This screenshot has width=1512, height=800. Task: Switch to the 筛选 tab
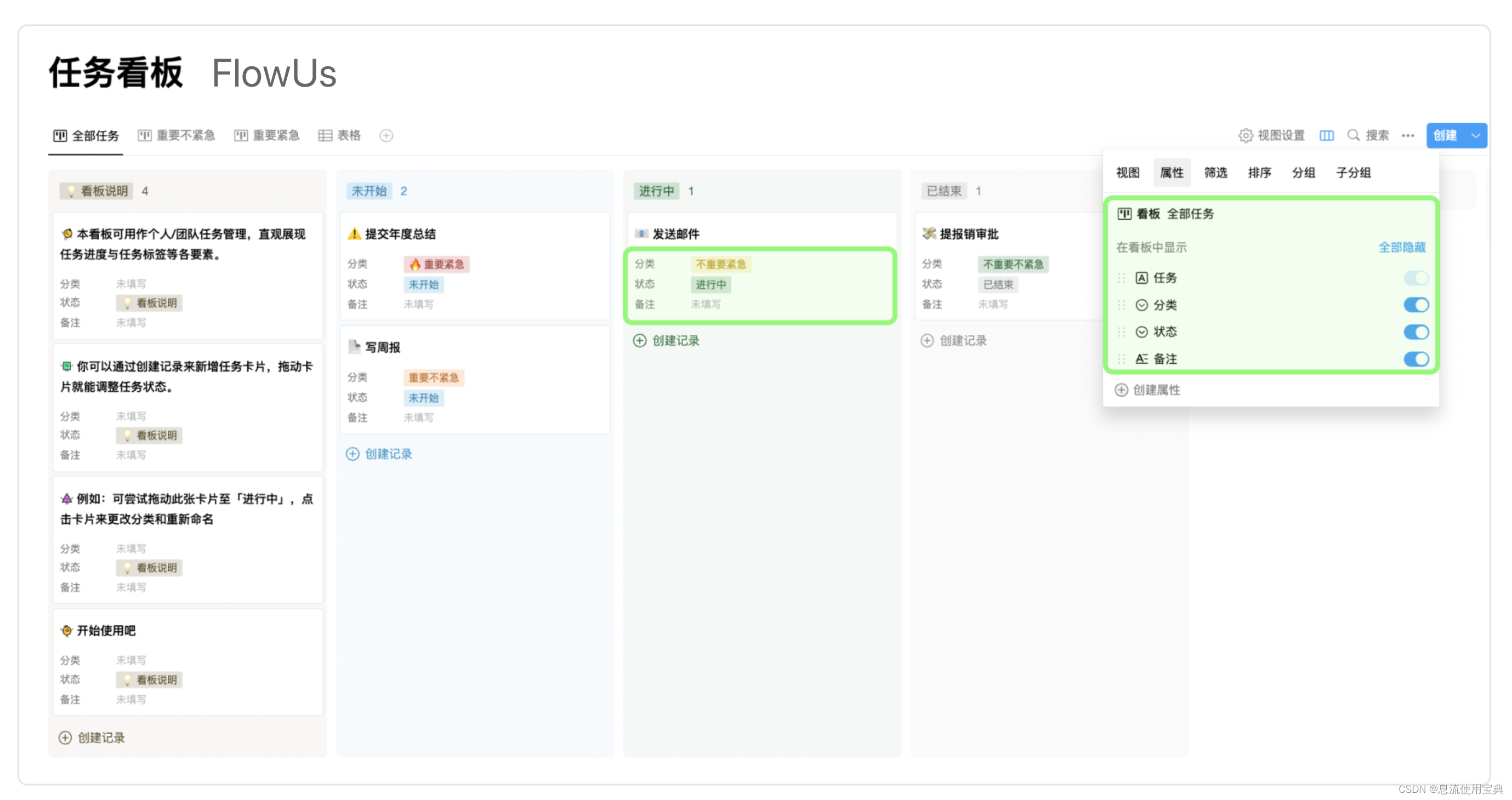pos(1215,173)
